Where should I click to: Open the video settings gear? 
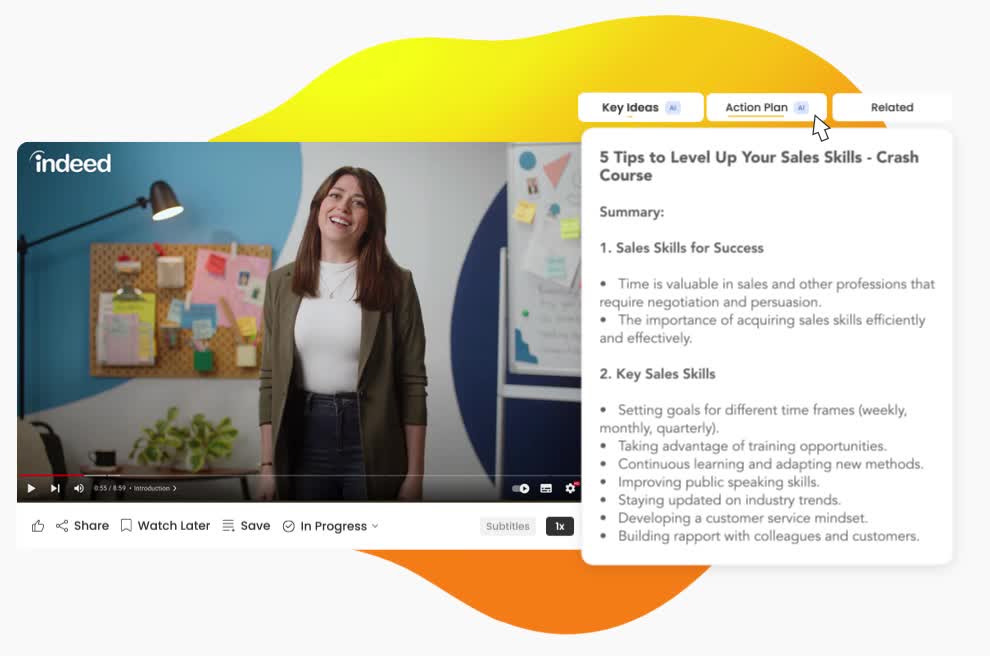pyautogui.click(x=571, y=488)
